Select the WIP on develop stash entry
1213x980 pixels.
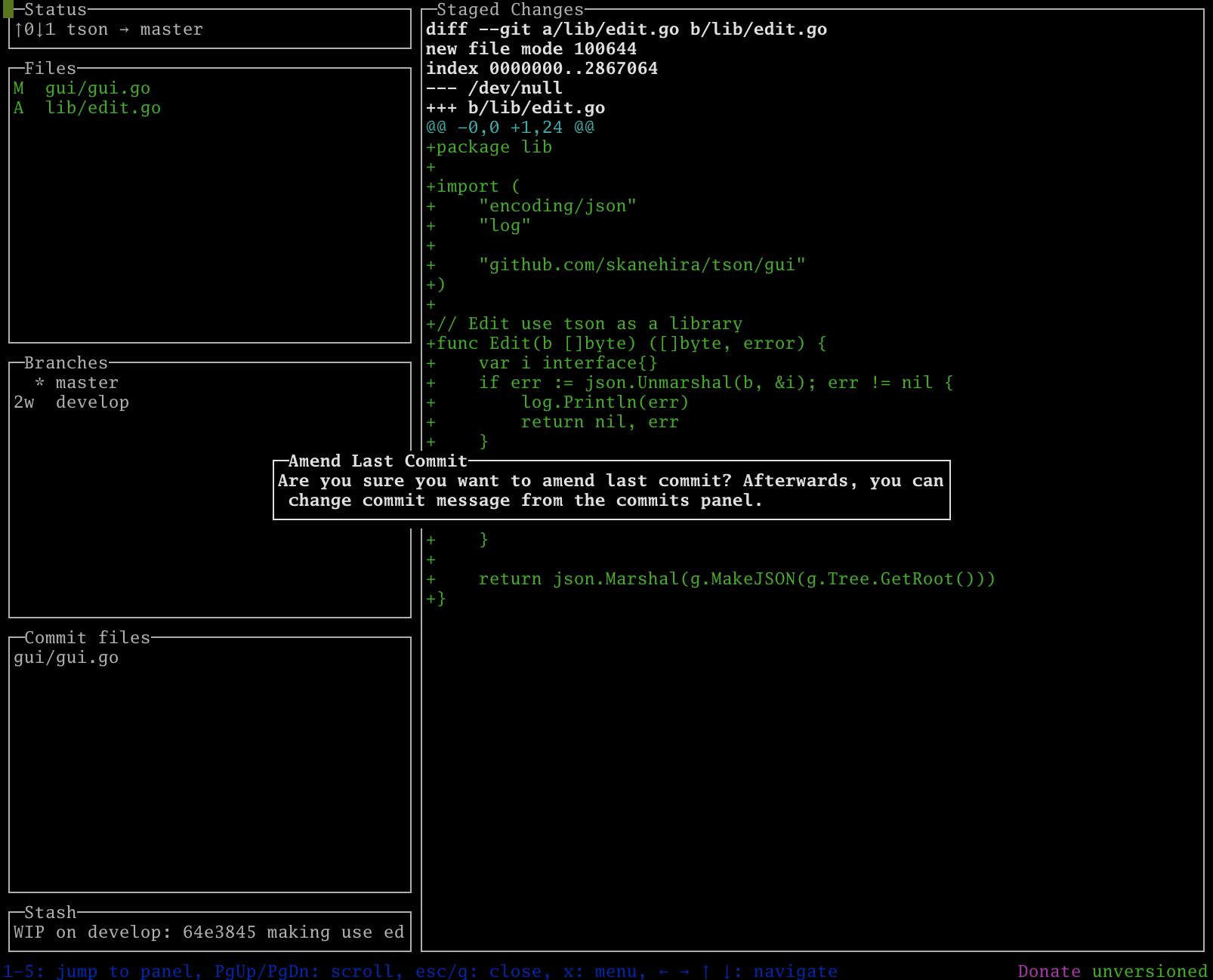[x=209, y=932]
